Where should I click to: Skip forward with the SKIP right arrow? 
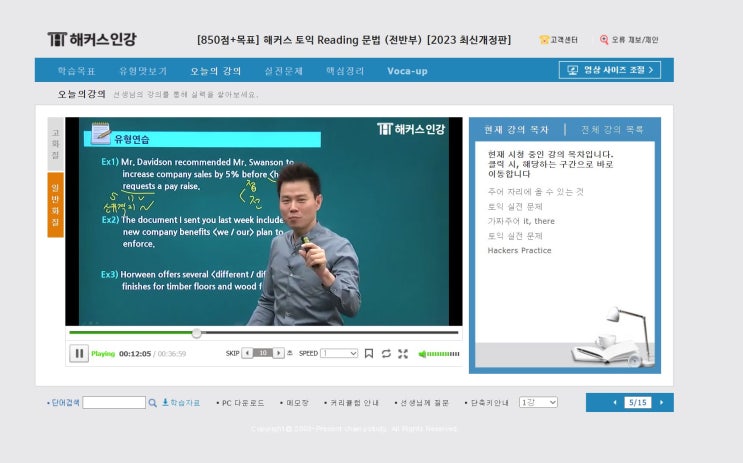click(279, 353)
